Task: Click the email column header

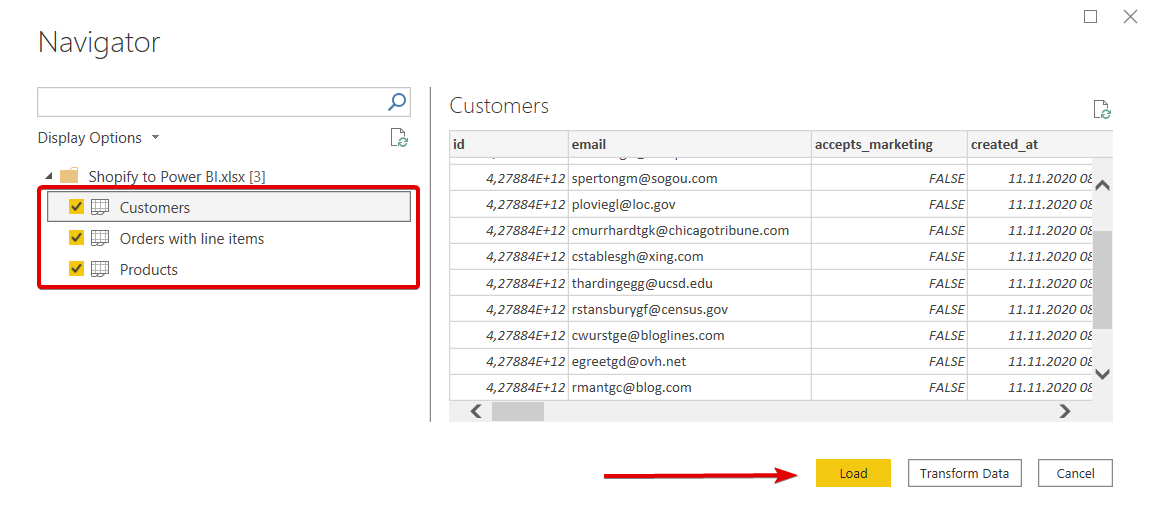Action: (689, 144)
